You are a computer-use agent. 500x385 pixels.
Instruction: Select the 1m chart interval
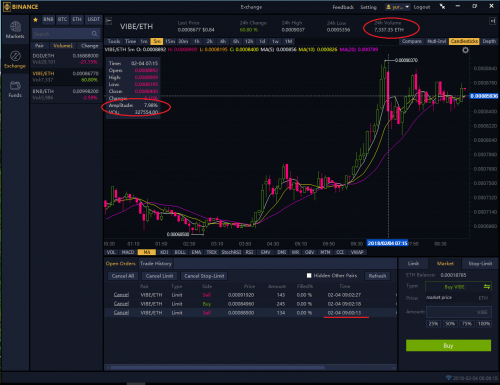tap(144, 41)
